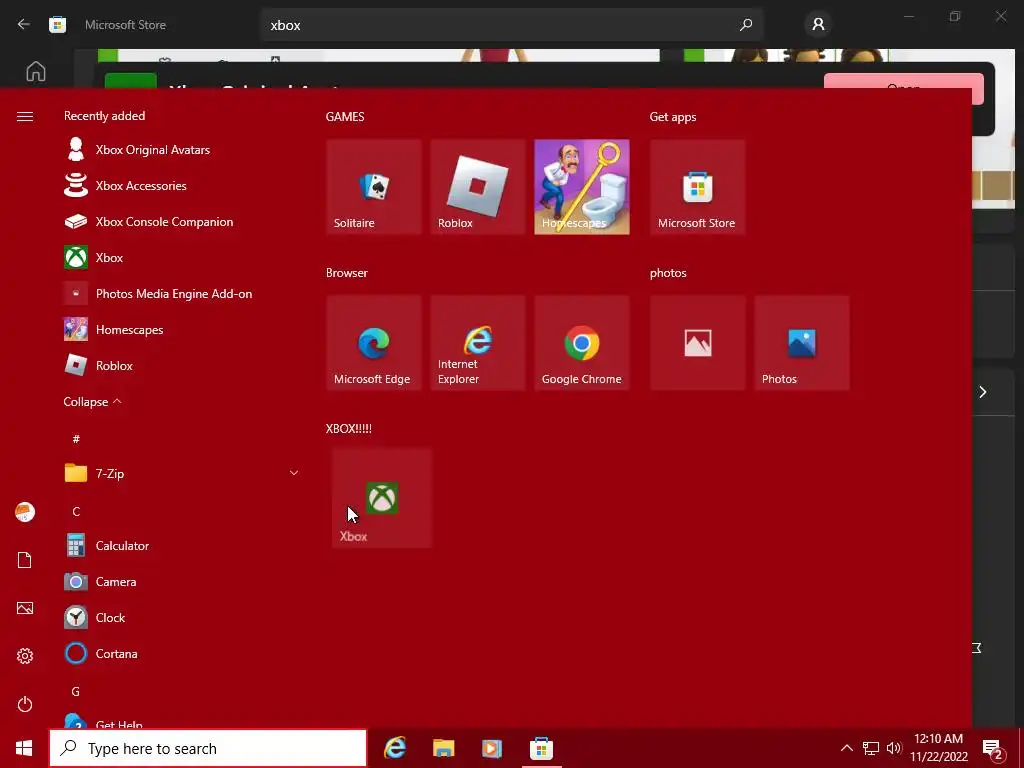Open the Homescapes live tile

tap(582, 187)
